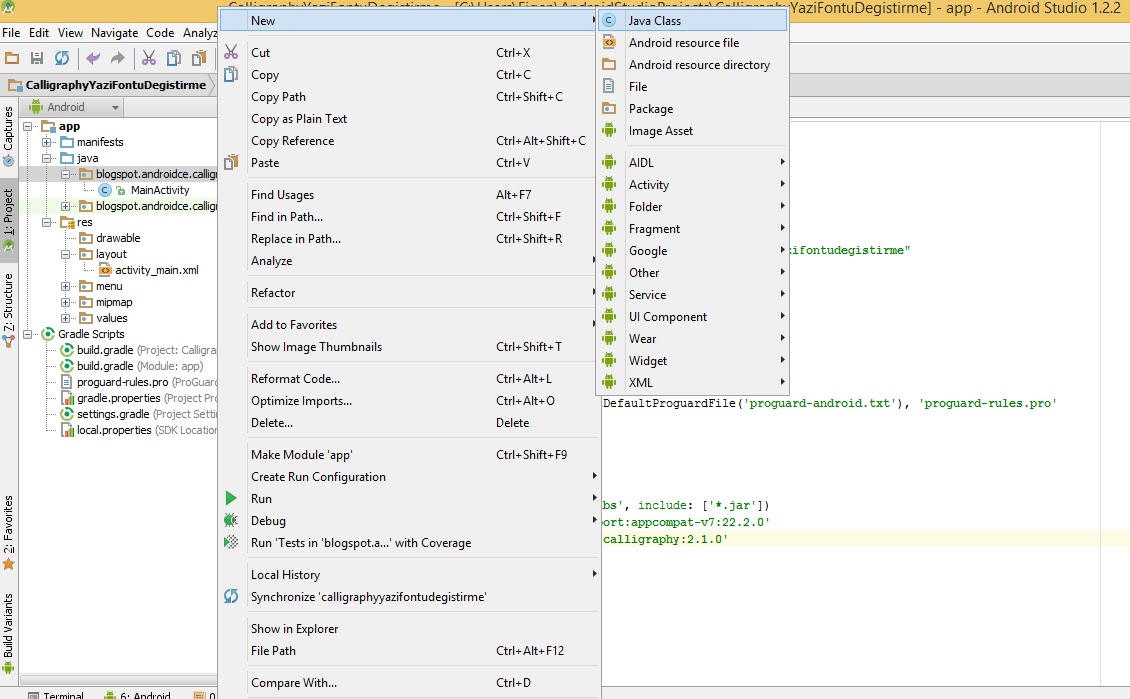Screen dimensions: 1130x699
Task: Click the Save All toolbar icon
Action: 37,58
